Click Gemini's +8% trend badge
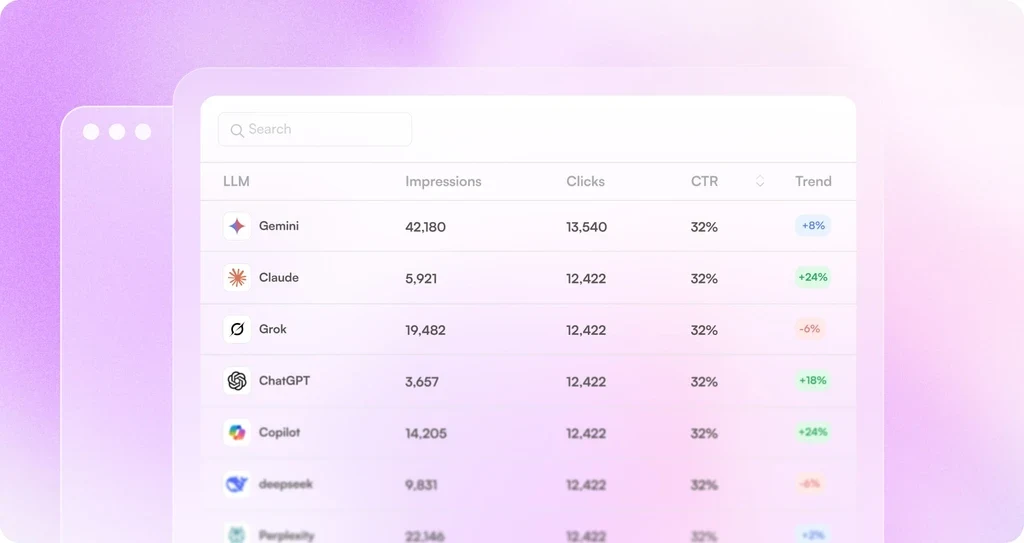 (x=813, y=226)
